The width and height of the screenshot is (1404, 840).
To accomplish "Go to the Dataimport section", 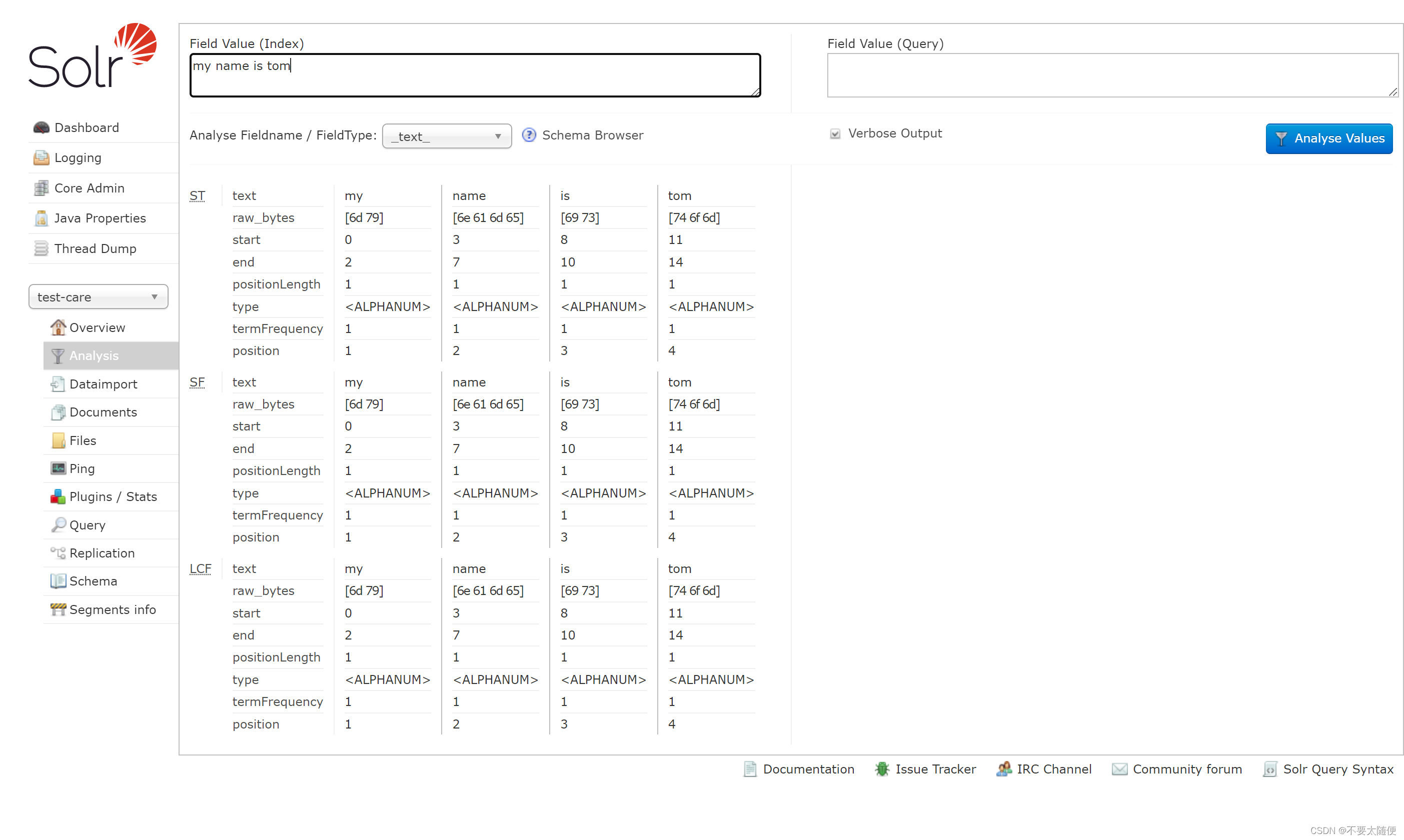I will tap(103, 384).
